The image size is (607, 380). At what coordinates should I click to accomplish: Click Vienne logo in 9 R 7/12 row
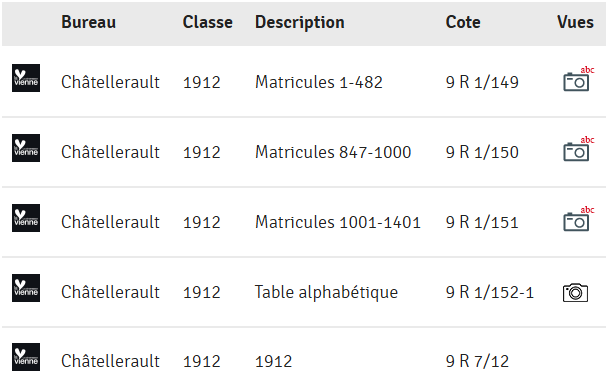[x=26, y=357]
